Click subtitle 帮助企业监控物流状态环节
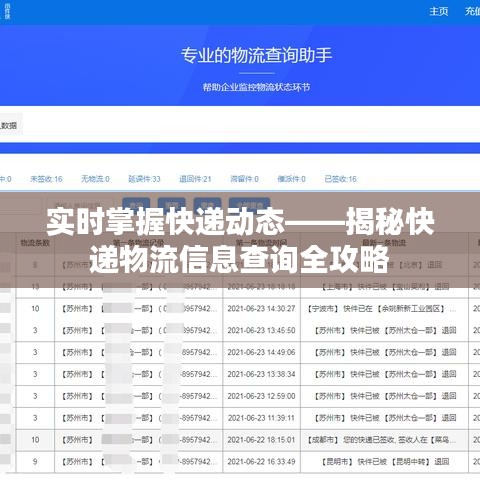 coord(256,87)
